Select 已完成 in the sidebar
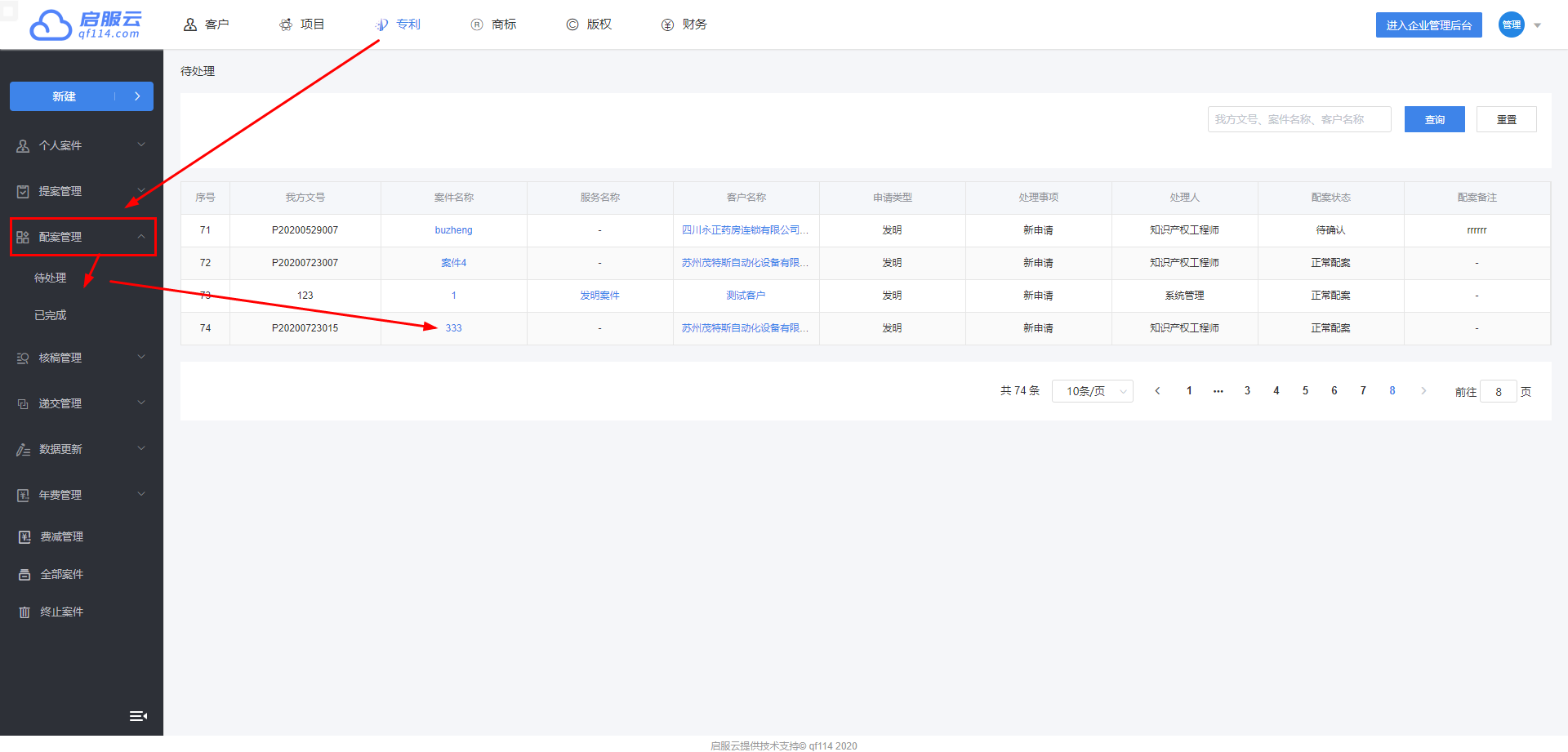 [51, 315]
